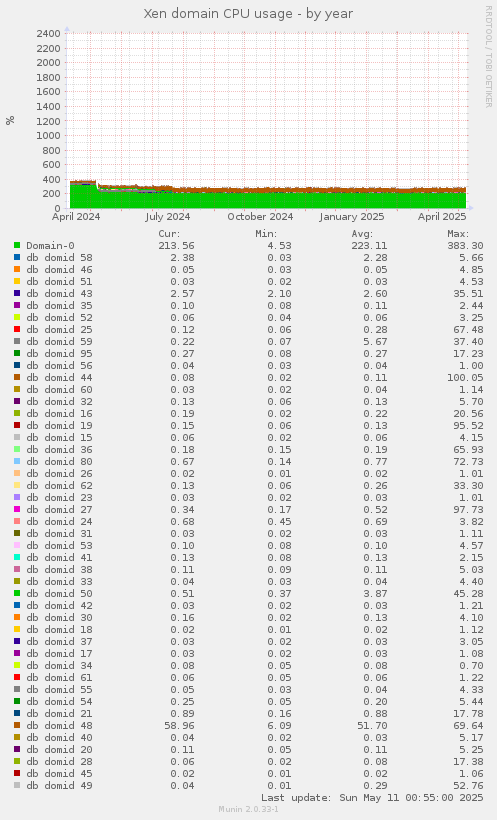This screenshot has height=820, width=497.
Task: Select the legend label "db domid 25"
Action: click(59, 329)
